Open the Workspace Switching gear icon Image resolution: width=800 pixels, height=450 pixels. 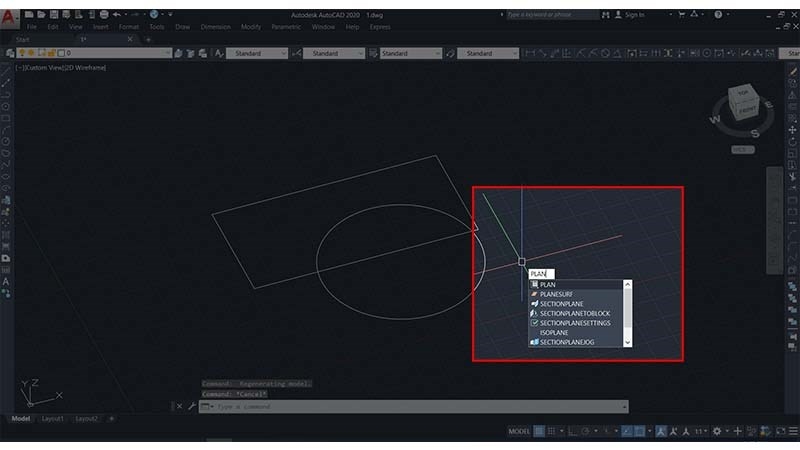click(716, 432)
